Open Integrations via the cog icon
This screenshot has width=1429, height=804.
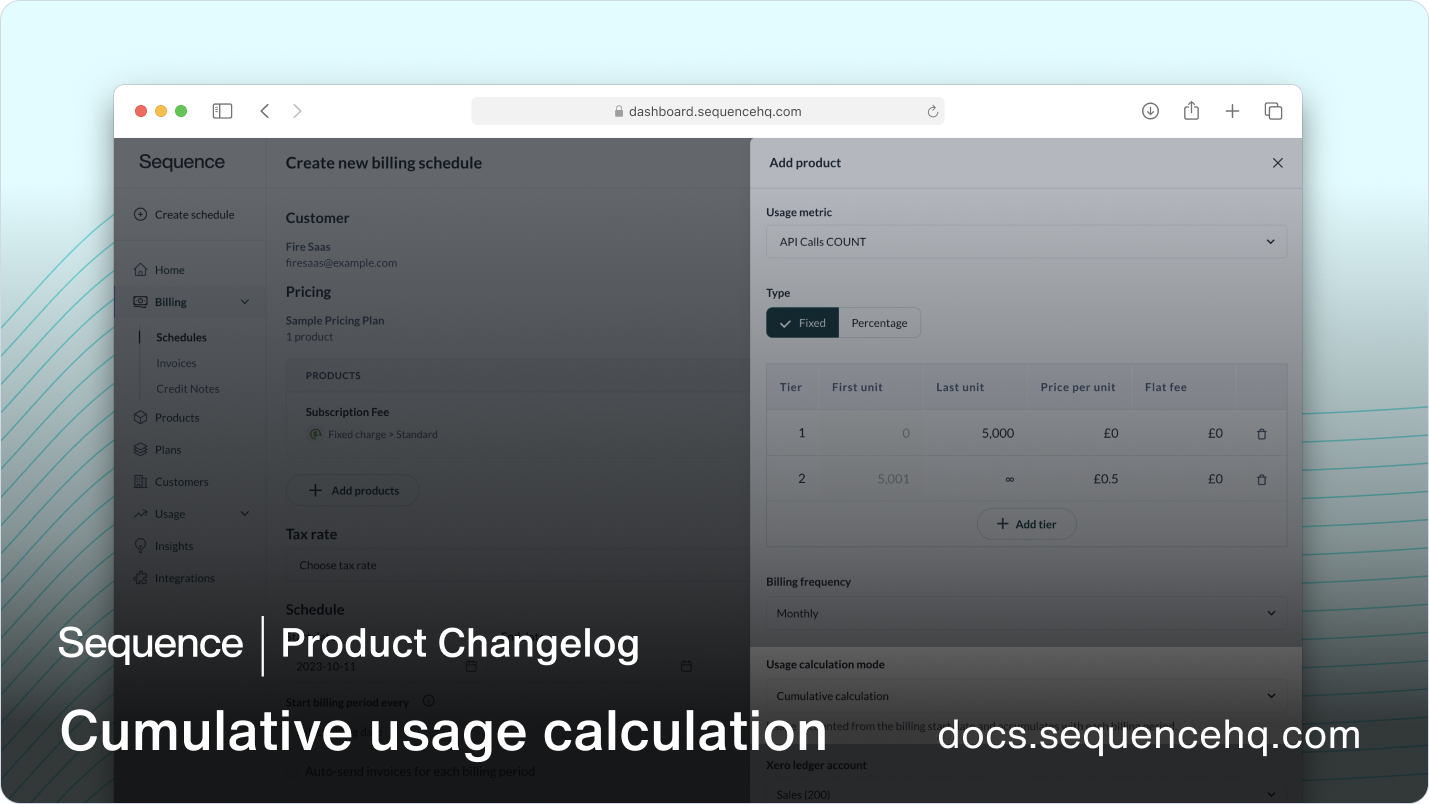[141, 577]
